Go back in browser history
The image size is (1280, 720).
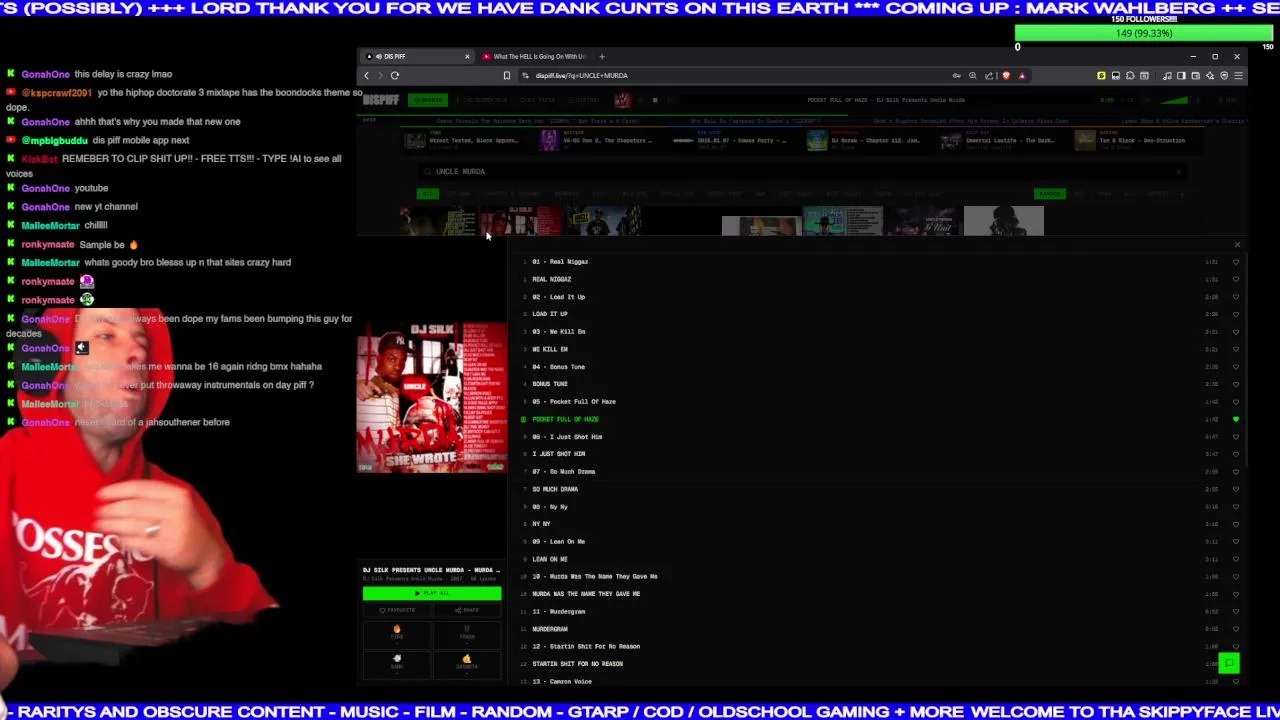(x=367, y=76)
